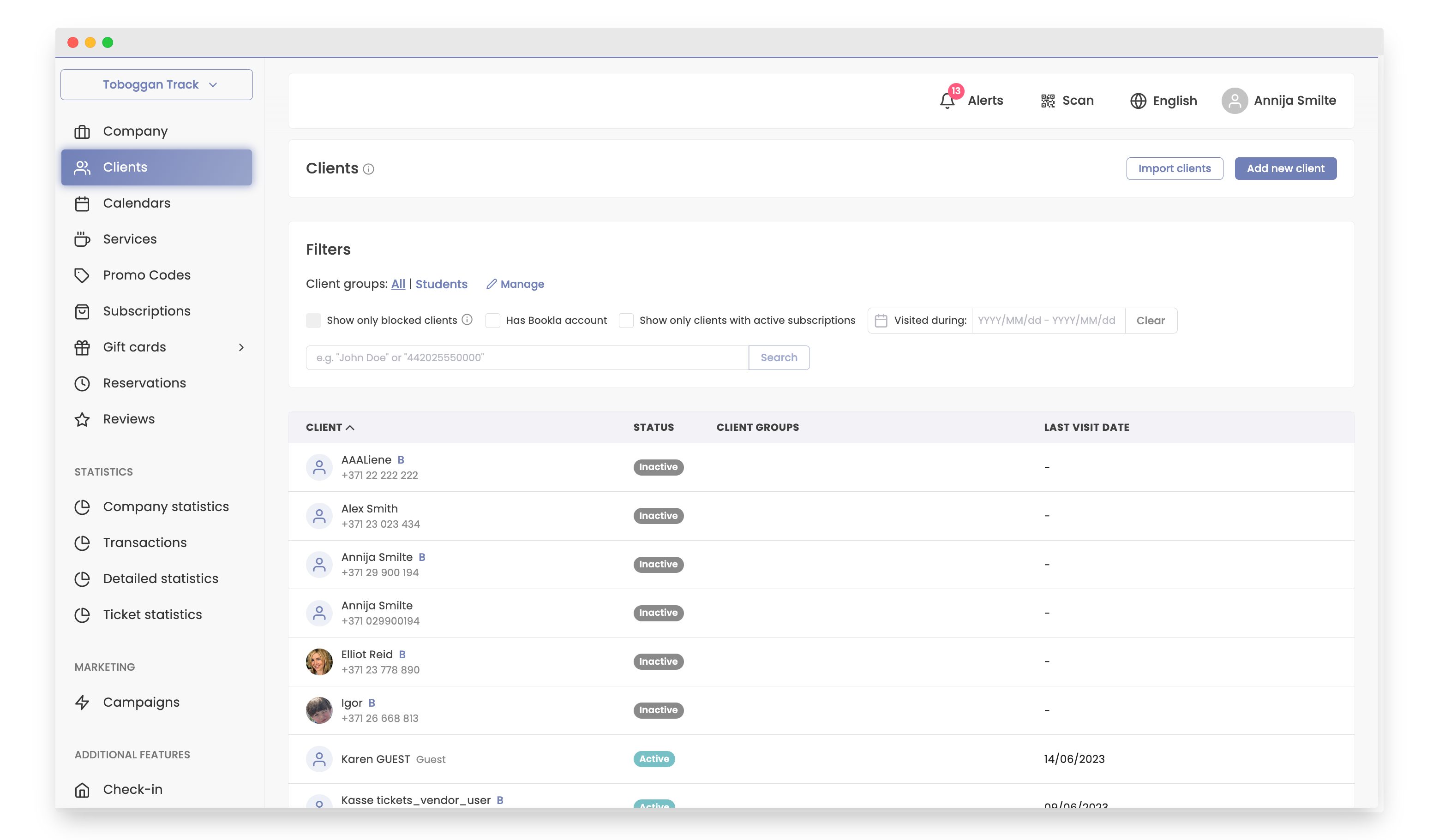Image resolution: width=1439 pixels, height=840 pixels.
Task: Enable Show only blocked clients checkbox
Action: point(313,321)
